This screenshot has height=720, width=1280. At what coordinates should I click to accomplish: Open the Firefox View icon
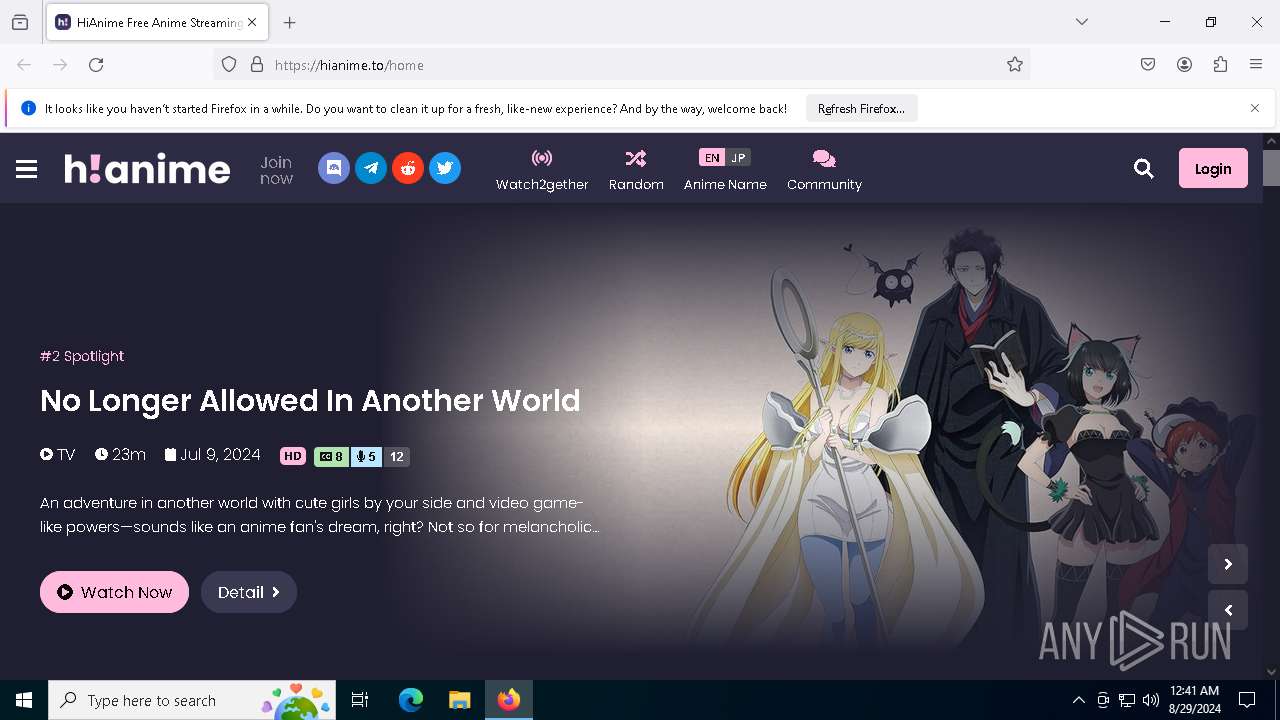tap(20, 22)
